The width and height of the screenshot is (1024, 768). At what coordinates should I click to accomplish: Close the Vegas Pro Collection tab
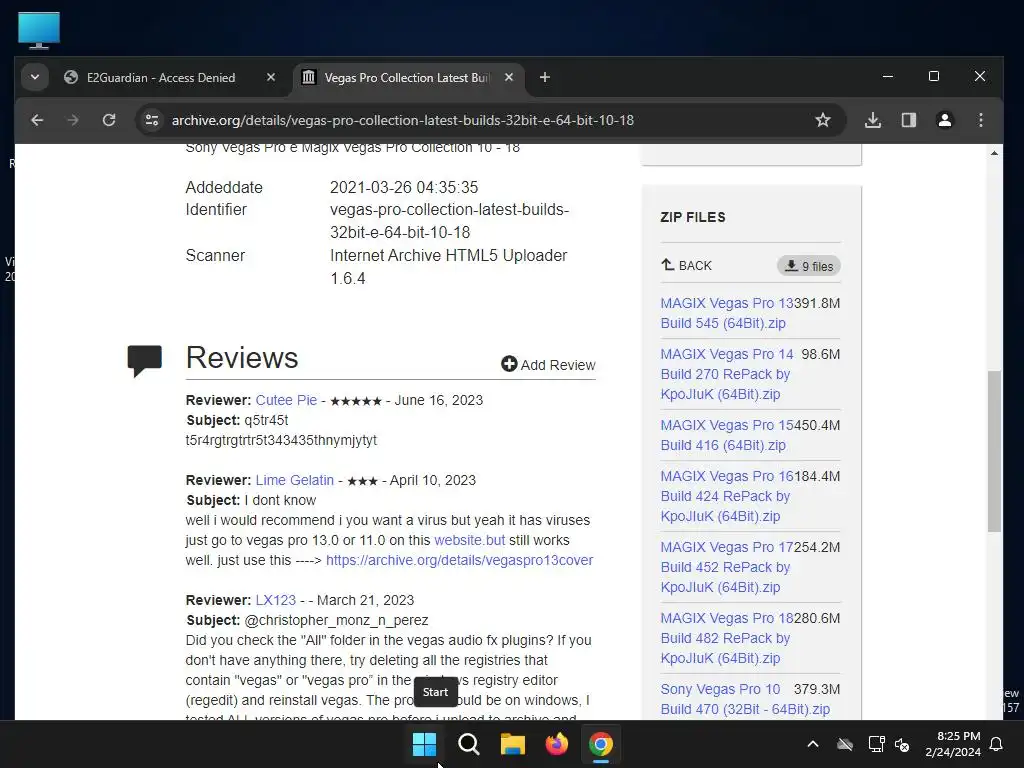point(509,77)
